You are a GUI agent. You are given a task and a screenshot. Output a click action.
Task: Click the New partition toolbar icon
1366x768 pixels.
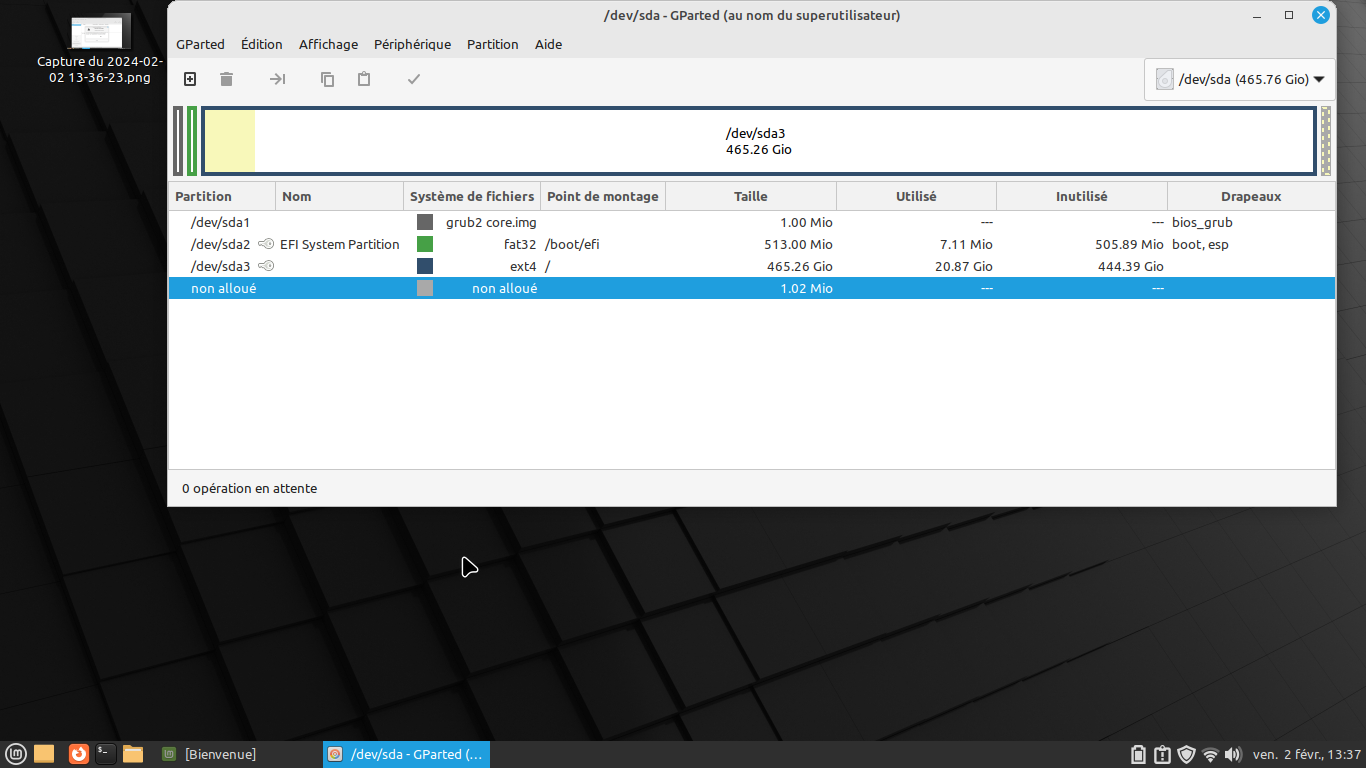click(190, 79)
